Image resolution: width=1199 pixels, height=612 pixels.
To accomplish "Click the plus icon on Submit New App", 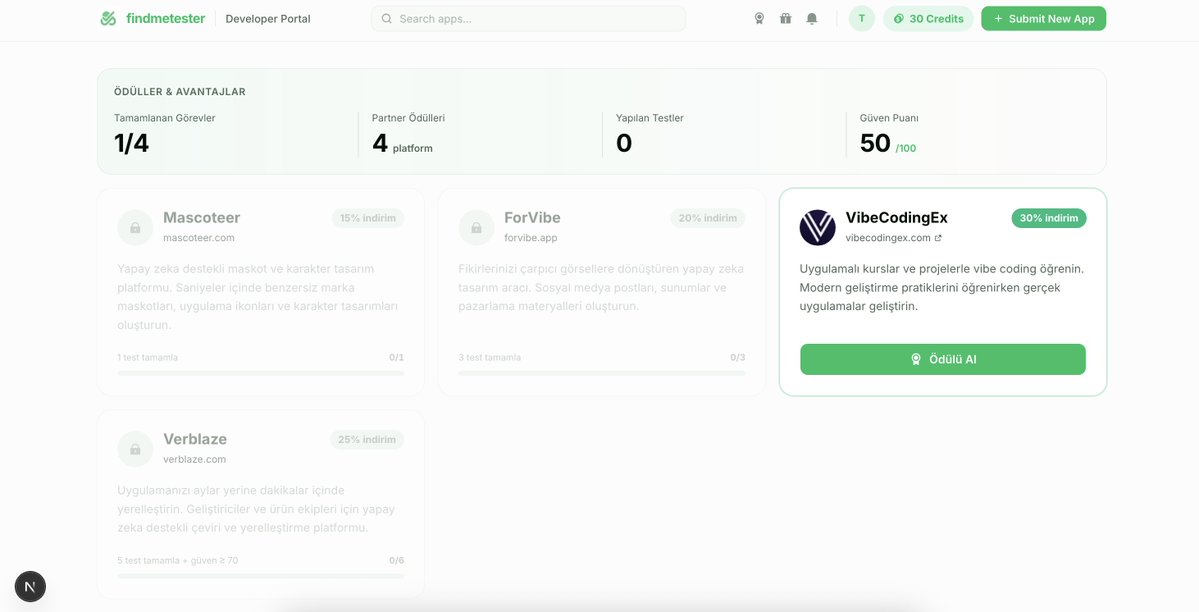I will pyautogui.click(x=998, y=18).
